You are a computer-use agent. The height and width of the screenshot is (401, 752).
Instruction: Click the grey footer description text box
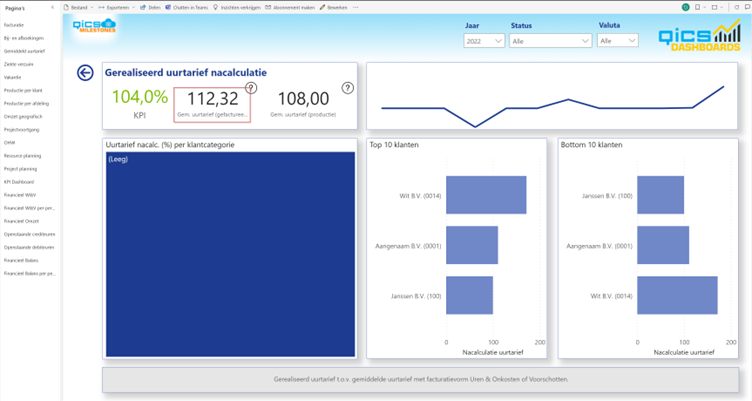pos(421,379)
